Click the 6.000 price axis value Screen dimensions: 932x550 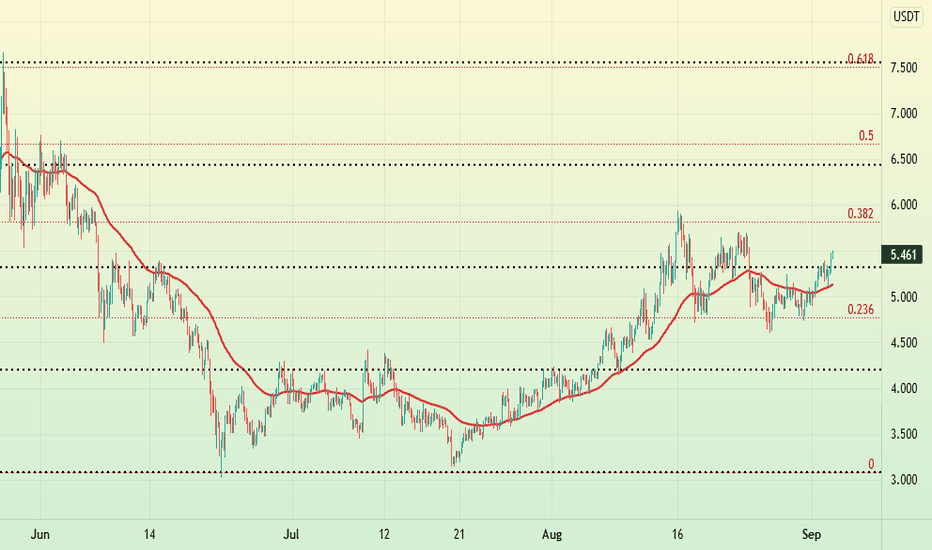(904, 205)
